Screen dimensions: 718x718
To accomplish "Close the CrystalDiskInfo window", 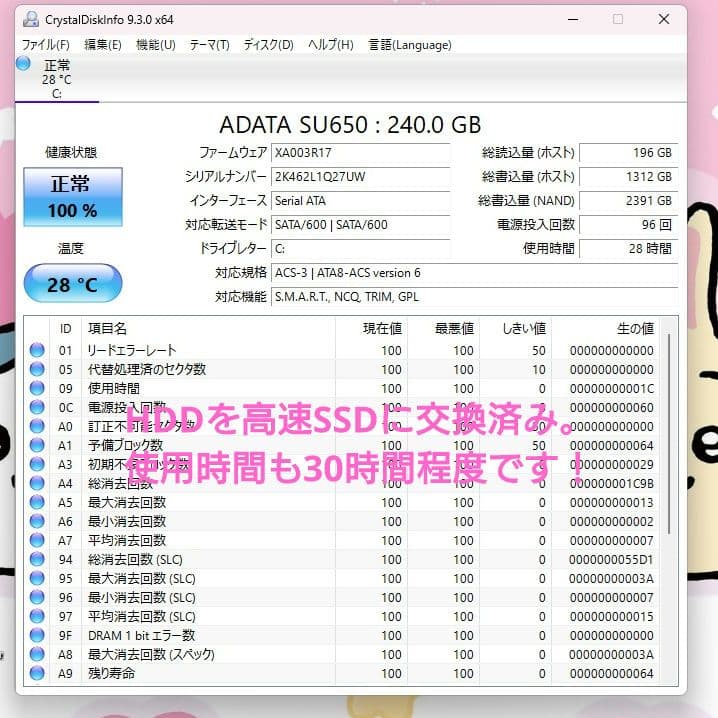I will [664, 19].
